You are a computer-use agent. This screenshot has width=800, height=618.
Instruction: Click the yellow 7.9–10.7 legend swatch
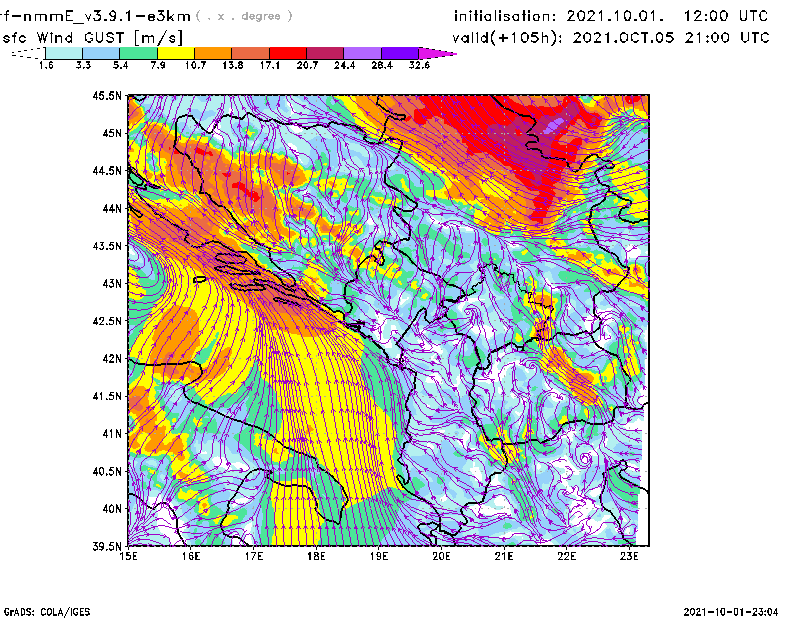pyautogui.click(x=176, y=53)
